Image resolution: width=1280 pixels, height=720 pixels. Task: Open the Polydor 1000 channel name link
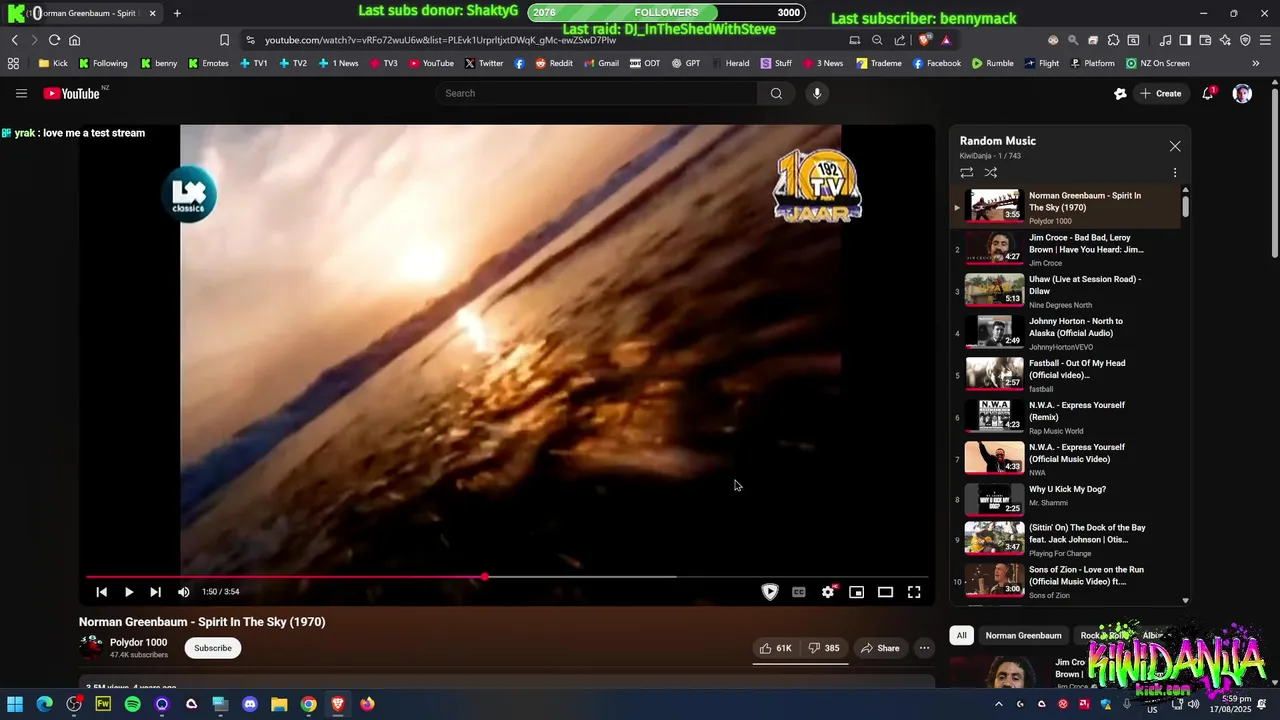pyautogui.click(x=138, y=642)
